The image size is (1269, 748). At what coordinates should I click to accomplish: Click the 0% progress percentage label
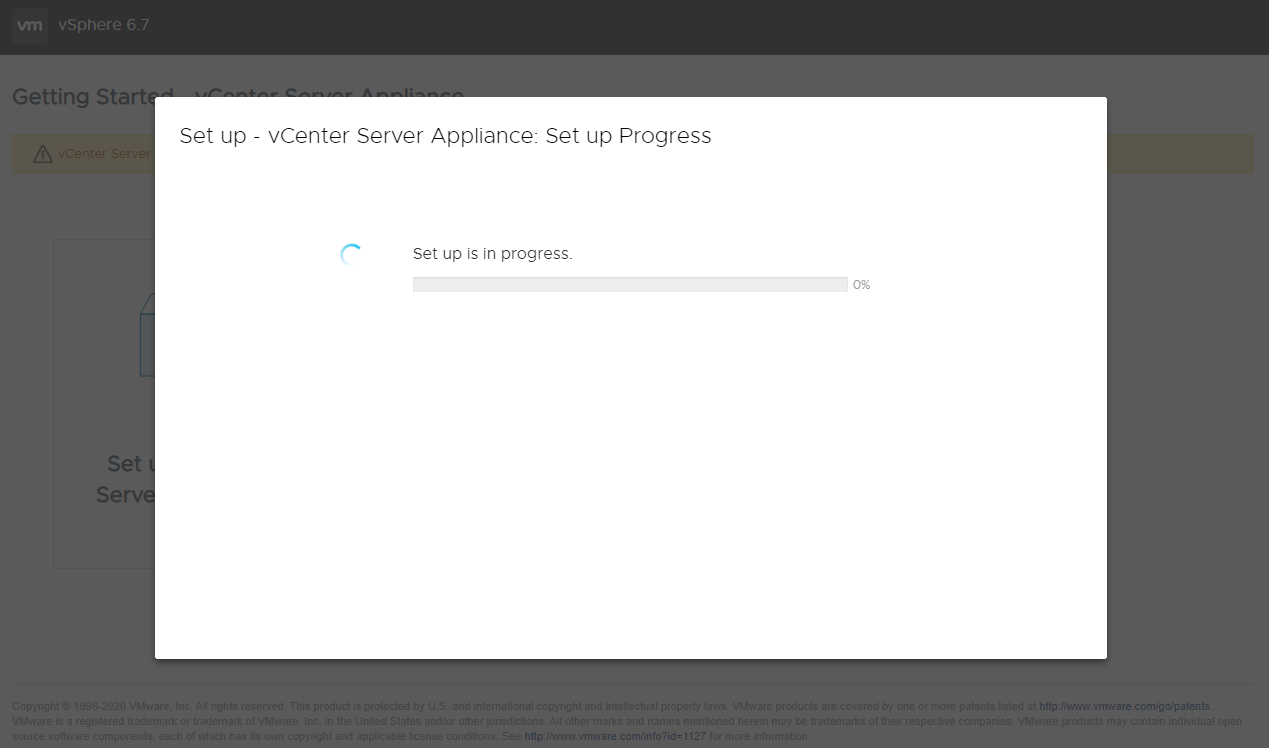click(861, 285)
